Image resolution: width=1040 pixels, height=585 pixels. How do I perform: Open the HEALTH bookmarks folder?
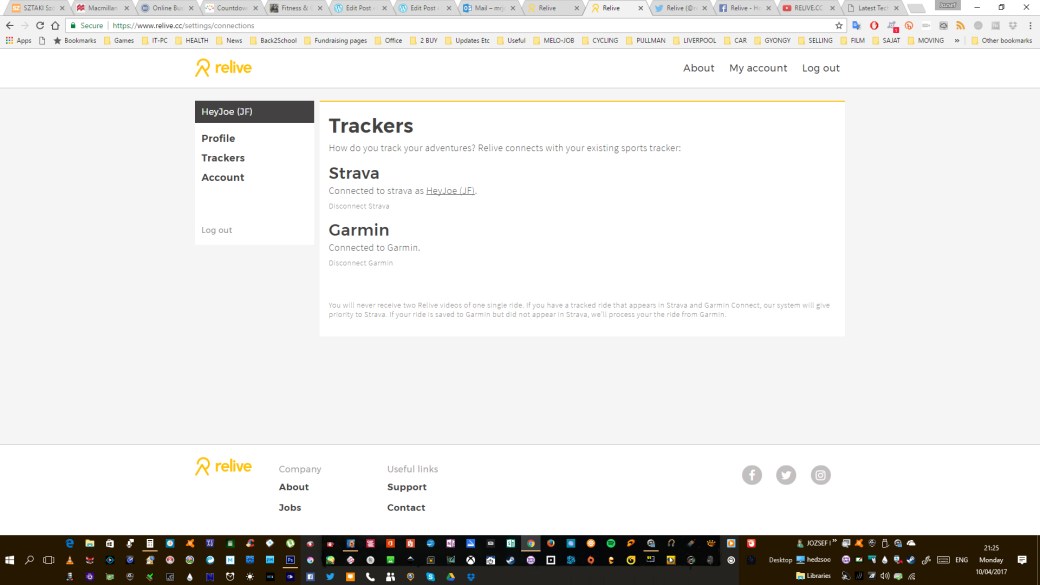click(191, 41)
